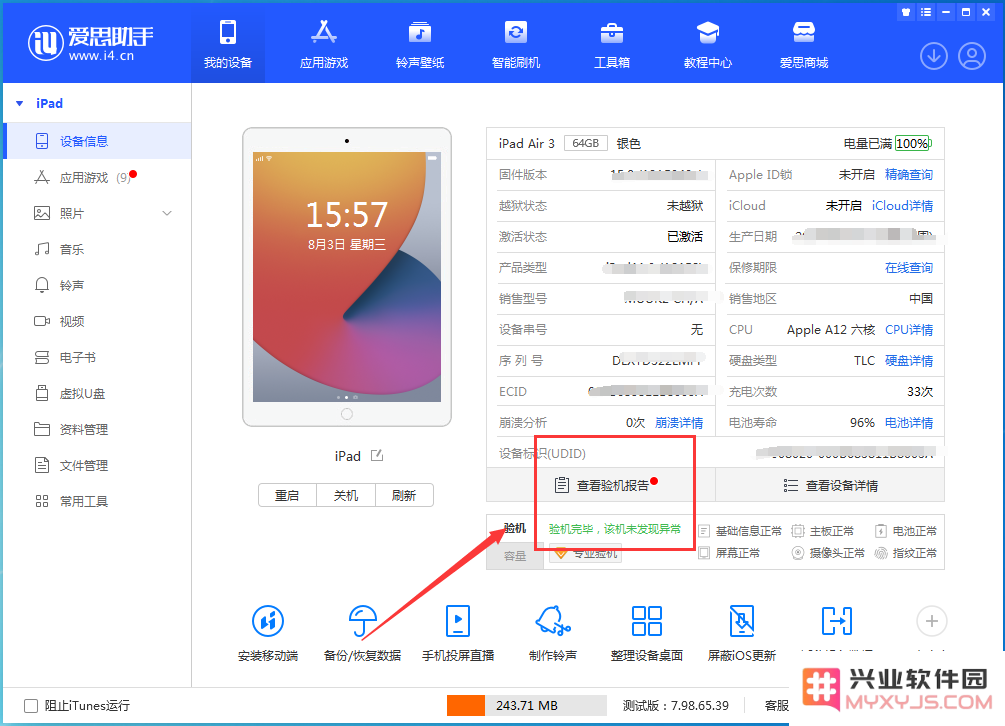Select the 验机 tab
This screenshot has width=1005, height=726.
[x=515, y=529]
